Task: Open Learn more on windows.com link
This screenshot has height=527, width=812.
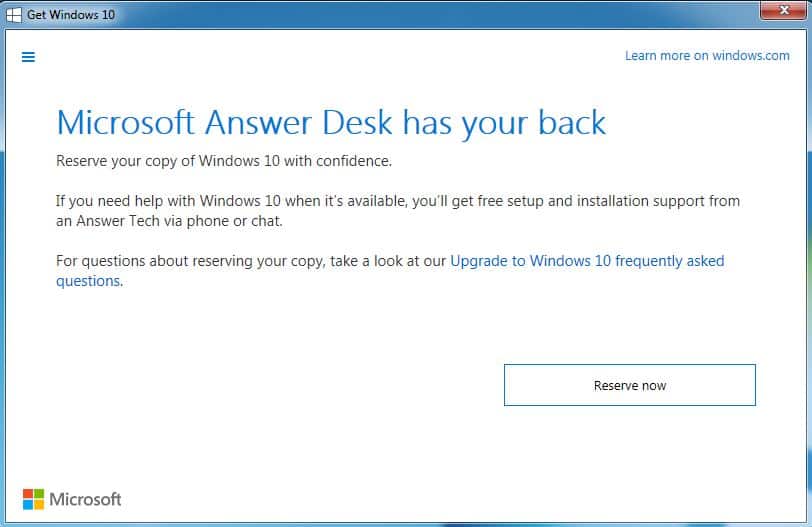Action: pyautogui.click(x=707, y=55)
